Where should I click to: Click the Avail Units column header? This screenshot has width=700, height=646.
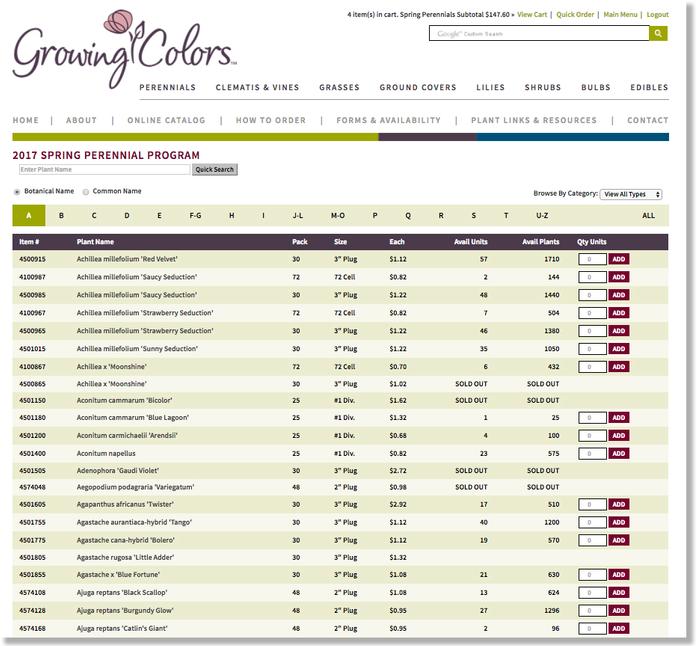(x=471, y=242)
